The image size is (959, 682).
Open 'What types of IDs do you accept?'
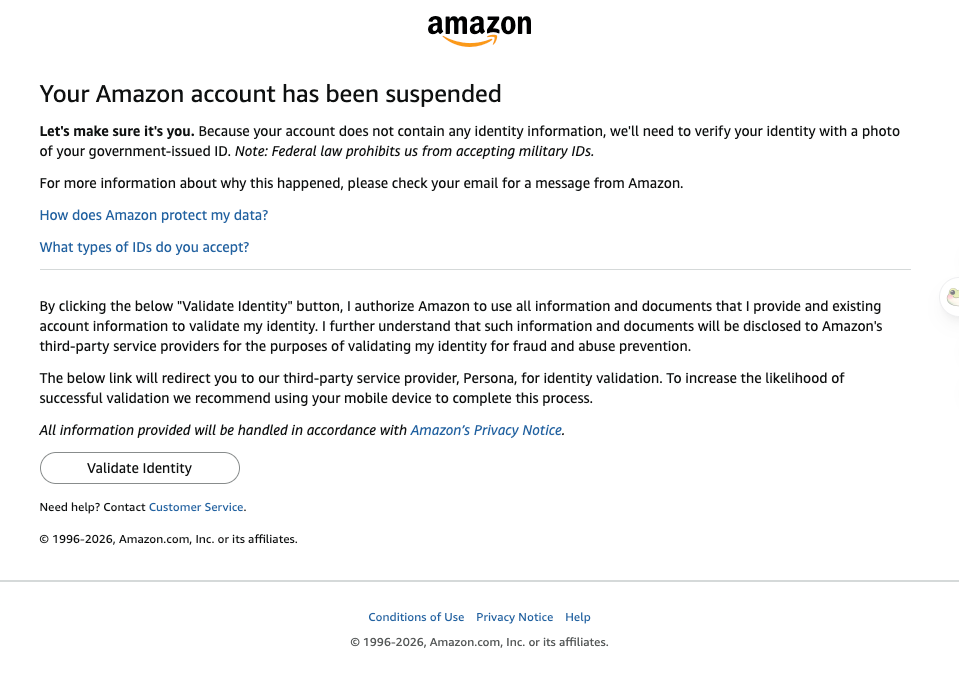(144, 247)
